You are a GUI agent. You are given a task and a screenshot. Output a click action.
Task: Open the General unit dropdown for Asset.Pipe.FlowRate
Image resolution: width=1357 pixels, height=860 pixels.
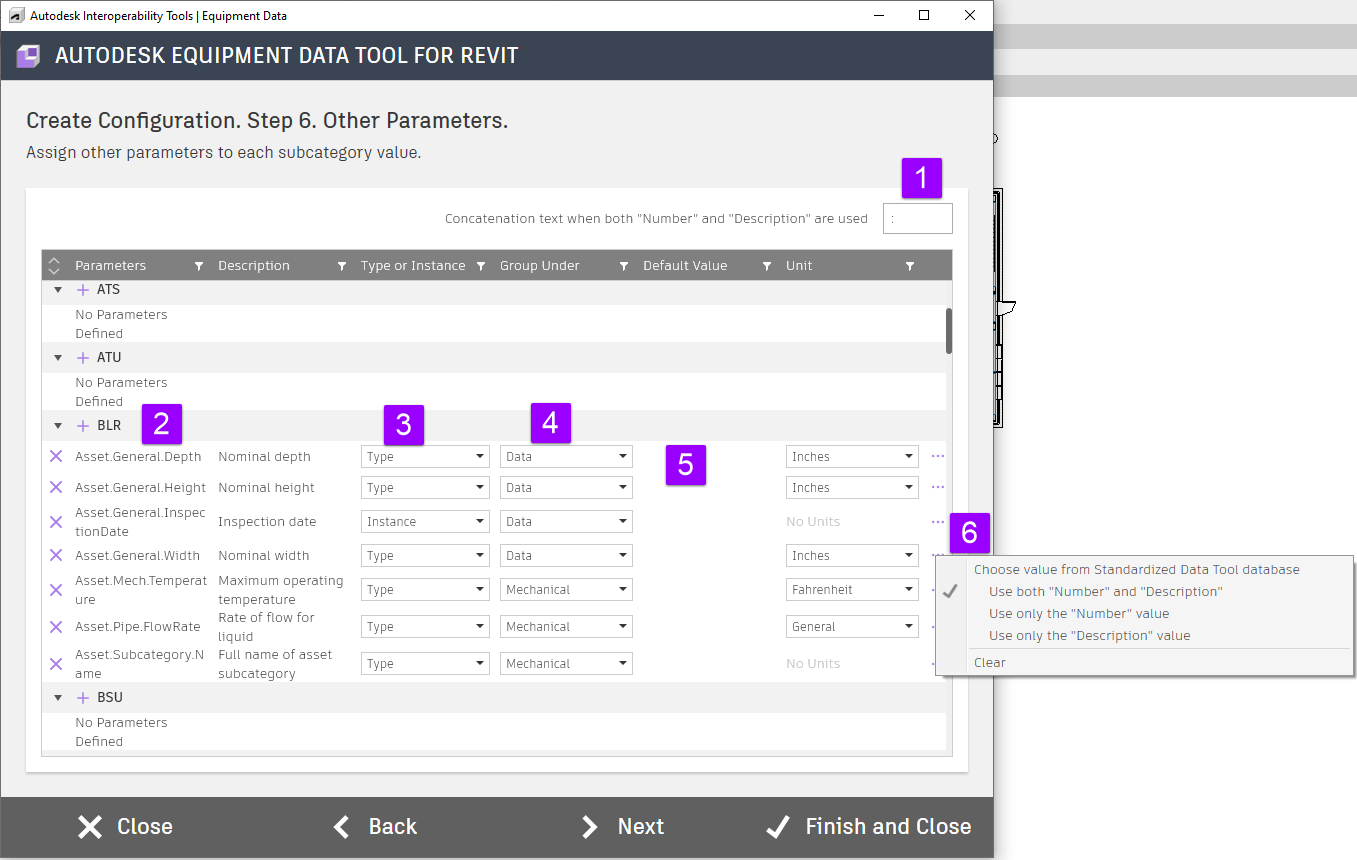(852, 627)
